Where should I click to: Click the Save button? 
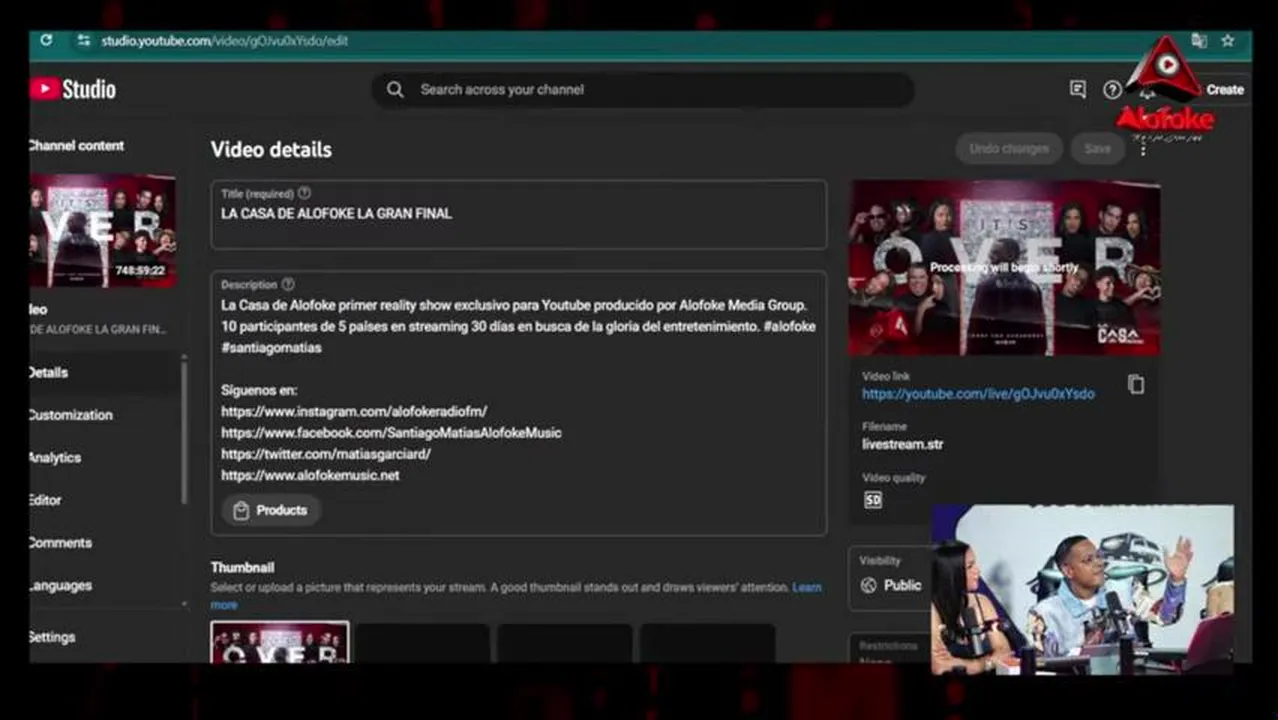pyautogui.click(x=1097, y=149)
